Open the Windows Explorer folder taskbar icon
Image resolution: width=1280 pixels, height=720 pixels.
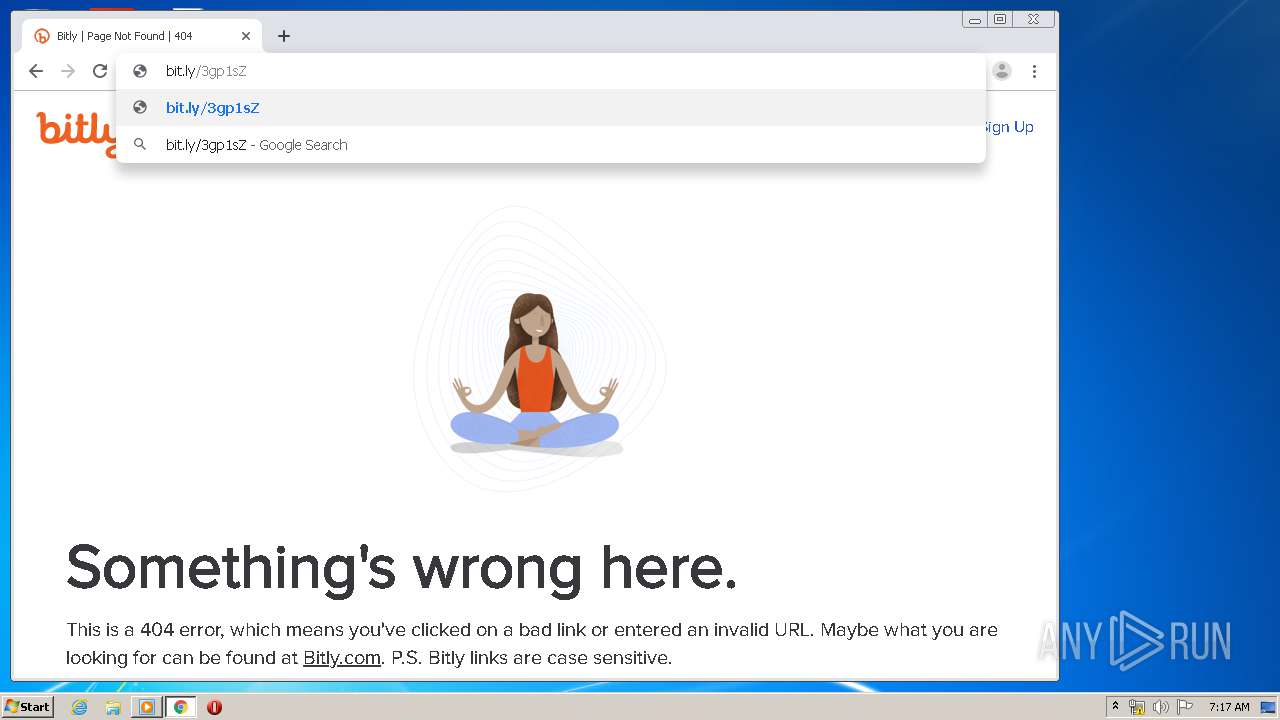(x=113, y=707)
